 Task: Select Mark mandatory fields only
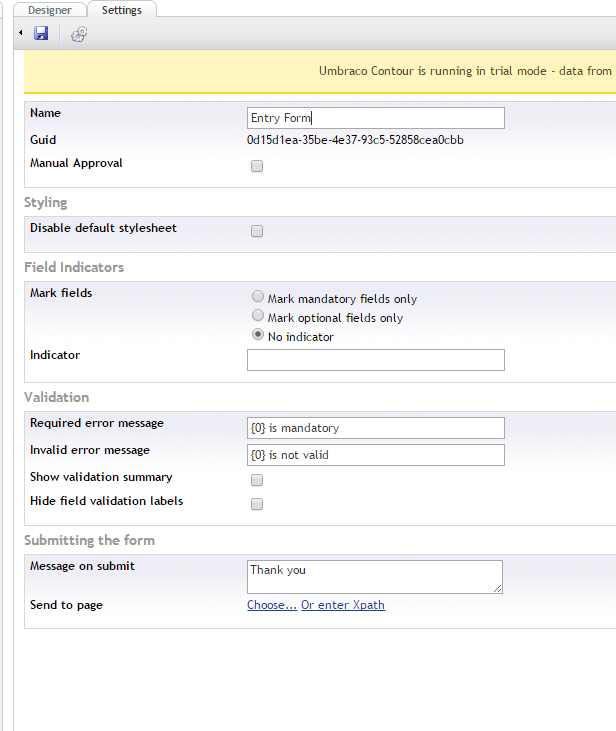click(x=259, y=297)
